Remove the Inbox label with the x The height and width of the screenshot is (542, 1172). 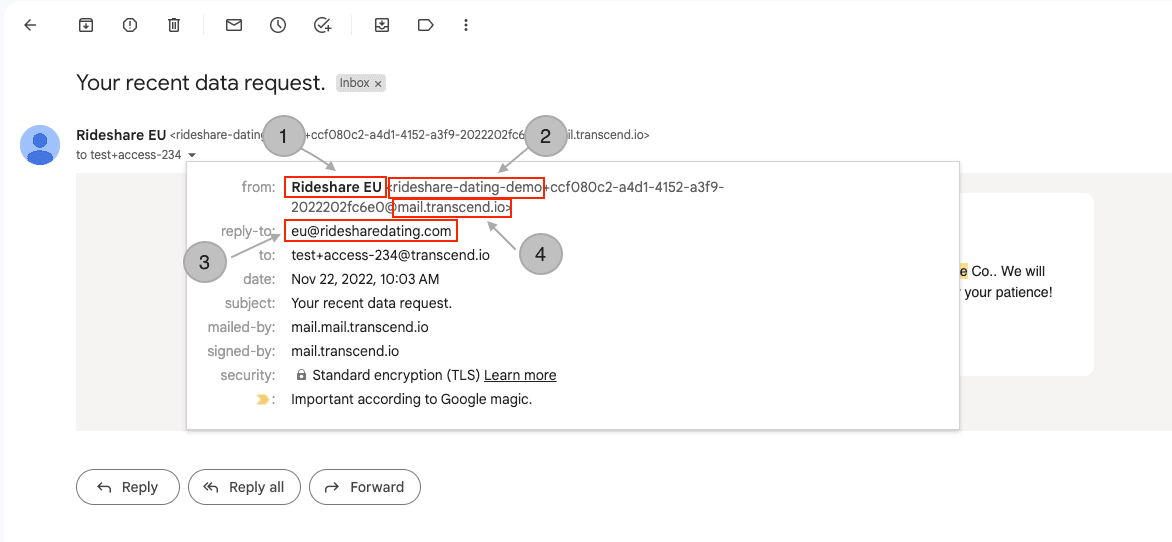tap(378, 84)
